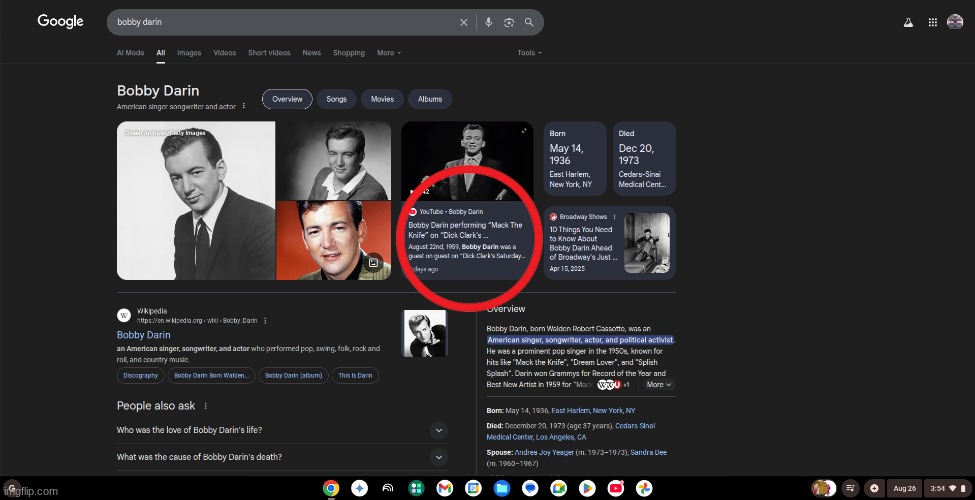Open the ChromeOS launcher button
The image size is (975, 500).
tap(12, 488)
